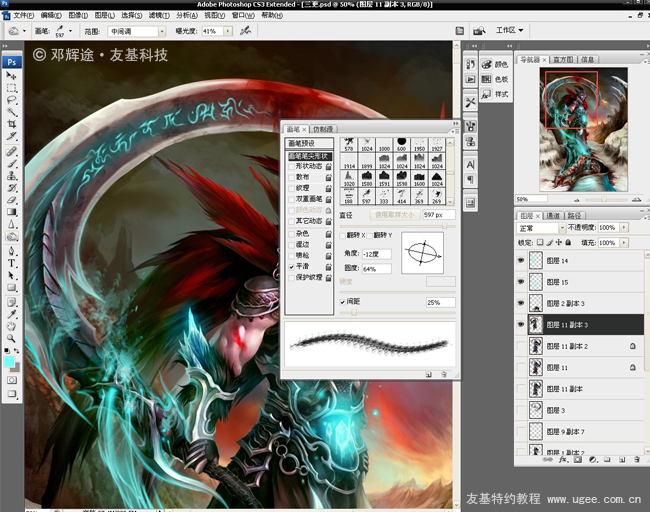Select the Move tool in toolbox
Screen dimensions: 650x512
click(x=11, y=76)
